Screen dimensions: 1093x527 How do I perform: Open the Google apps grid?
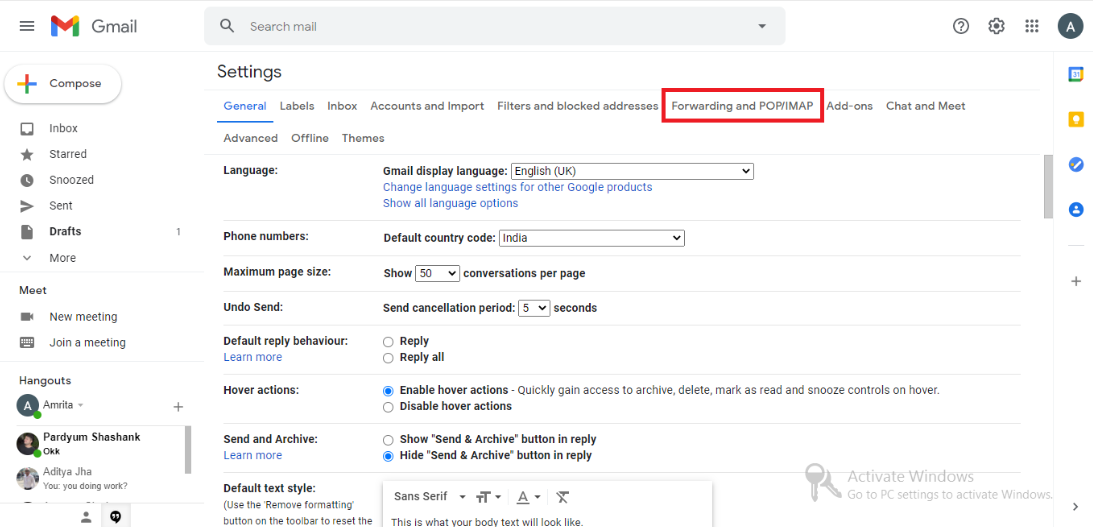click(x=1032, y=26)
